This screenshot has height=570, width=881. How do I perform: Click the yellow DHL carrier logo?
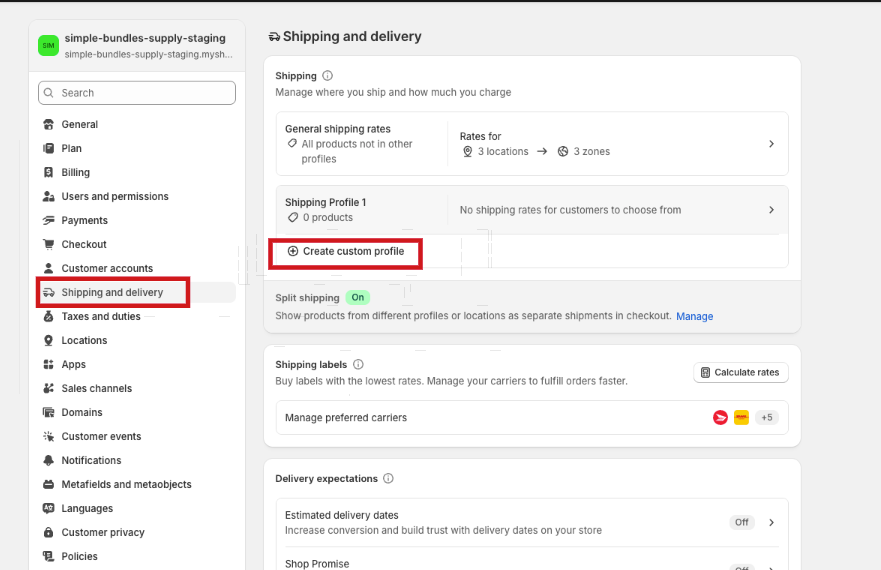pos(742,418)
